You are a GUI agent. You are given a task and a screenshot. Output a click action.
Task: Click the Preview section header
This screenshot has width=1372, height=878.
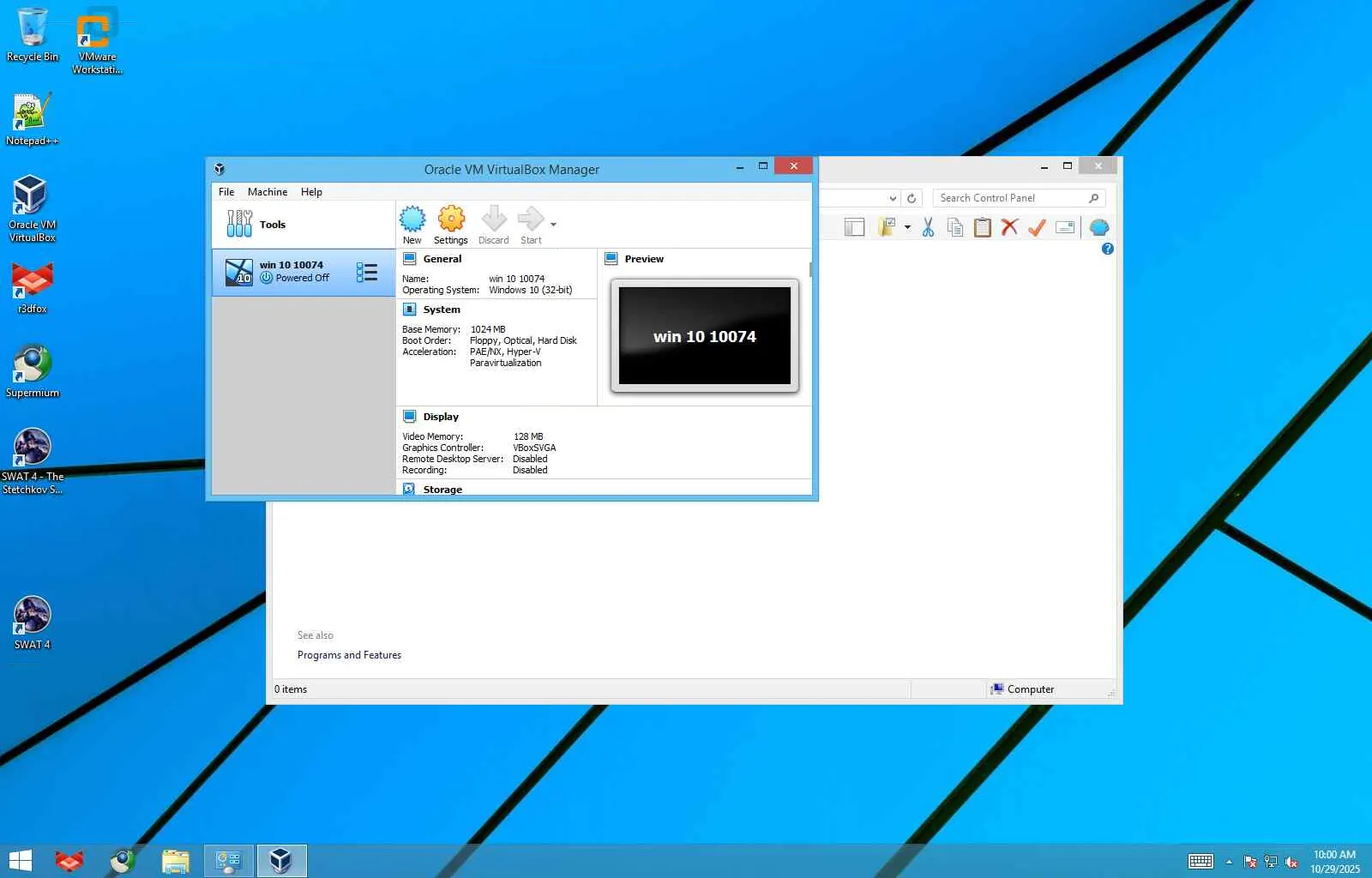pyautogui.click(x=644, y=259)
